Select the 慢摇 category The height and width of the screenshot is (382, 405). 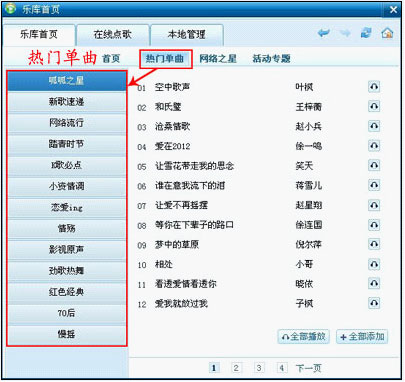pos(66,334)
